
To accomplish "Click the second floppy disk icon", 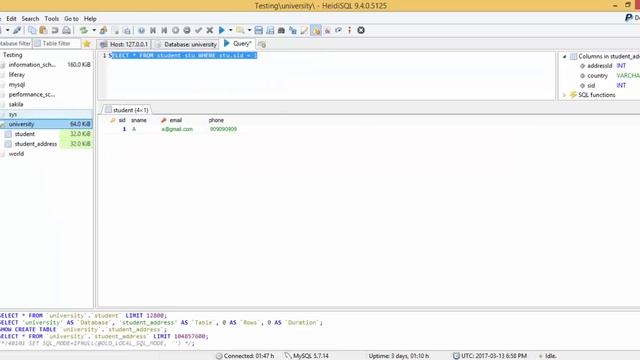I will click(270, 30).
